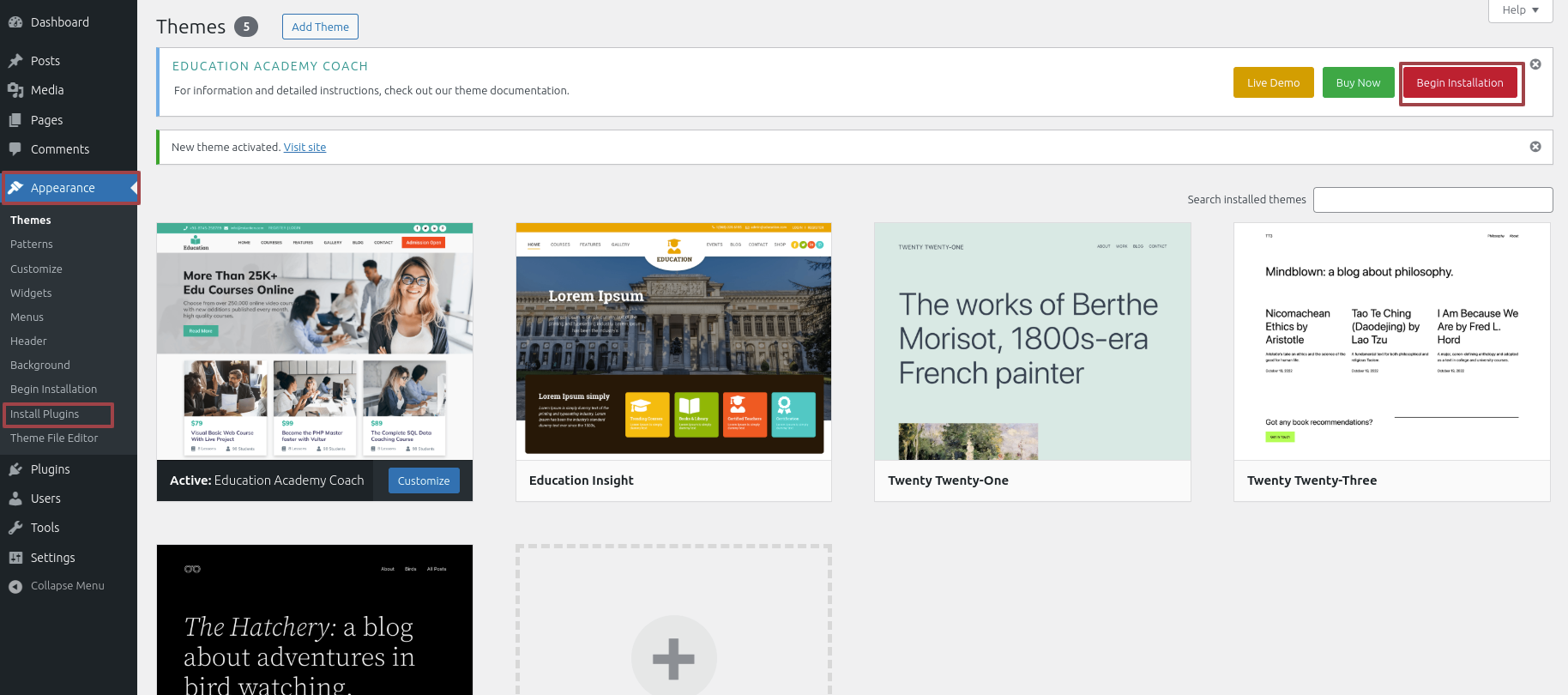Follow the Visit site link
The height and width of the screenshot is (695, 1568).
click(x=305, y=148)
